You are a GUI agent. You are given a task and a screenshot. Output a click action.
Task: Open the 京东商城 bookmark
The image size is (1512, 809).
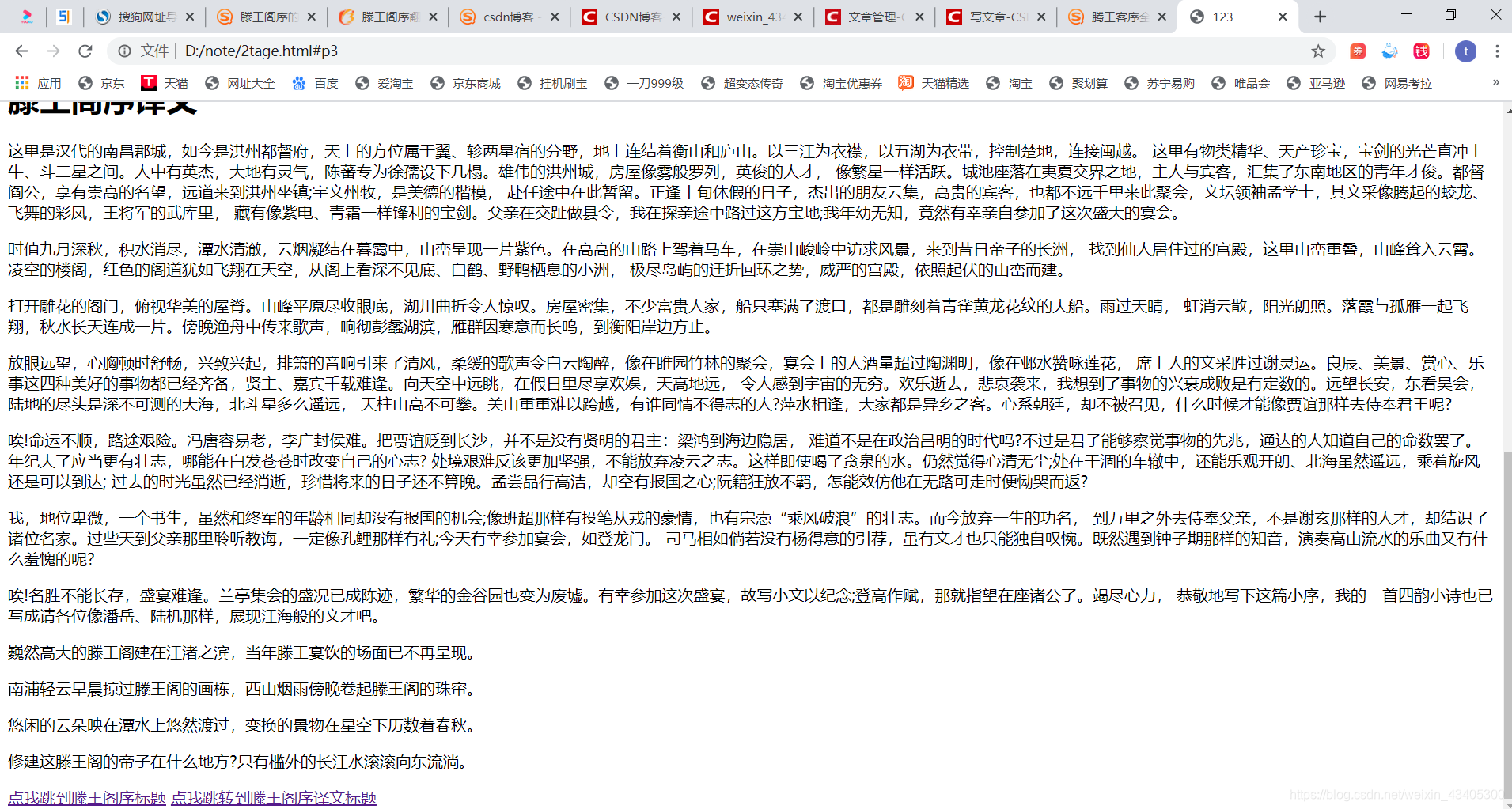coord(465,83)
